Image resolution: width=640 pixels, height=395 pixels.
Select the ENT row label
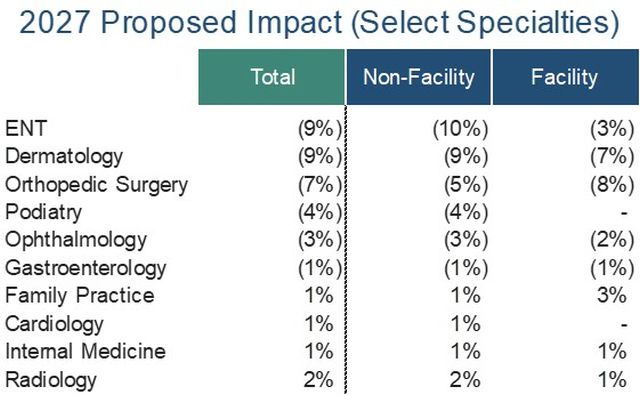tap(26, 129)
